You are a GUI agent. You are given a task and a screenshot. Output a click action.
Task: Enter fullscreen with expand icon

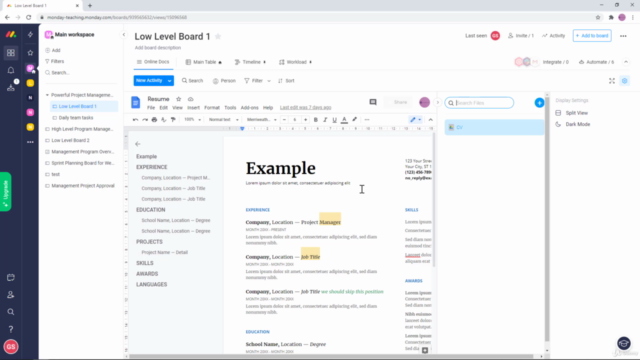pyautogui.click(x=612, y=81)
